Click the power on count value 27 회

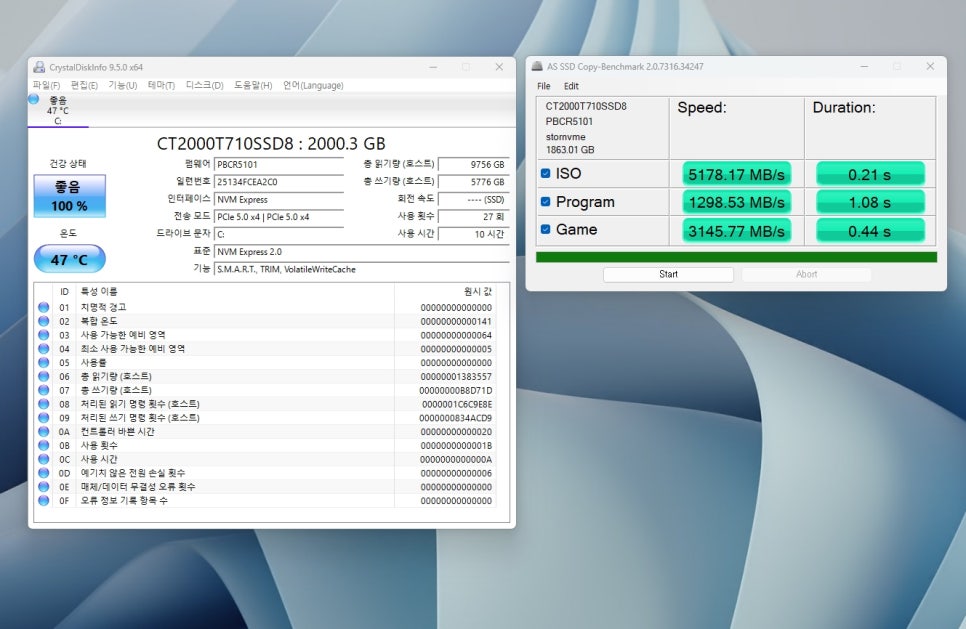473,217
